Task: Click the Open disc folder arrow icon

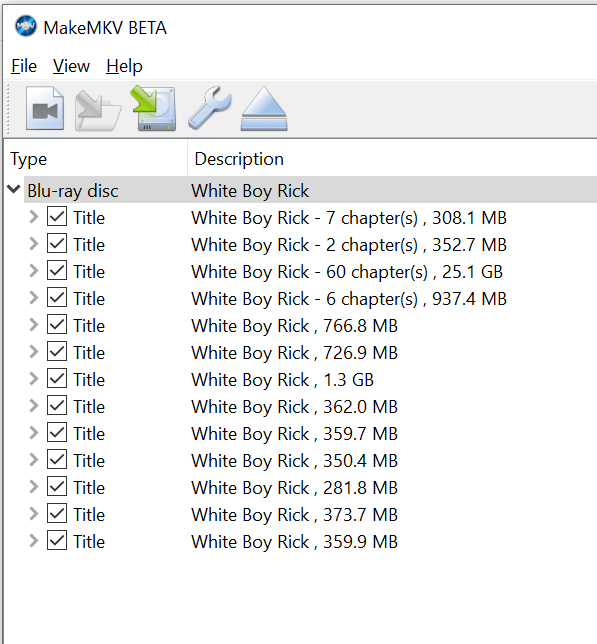Action: pos(98,109)
